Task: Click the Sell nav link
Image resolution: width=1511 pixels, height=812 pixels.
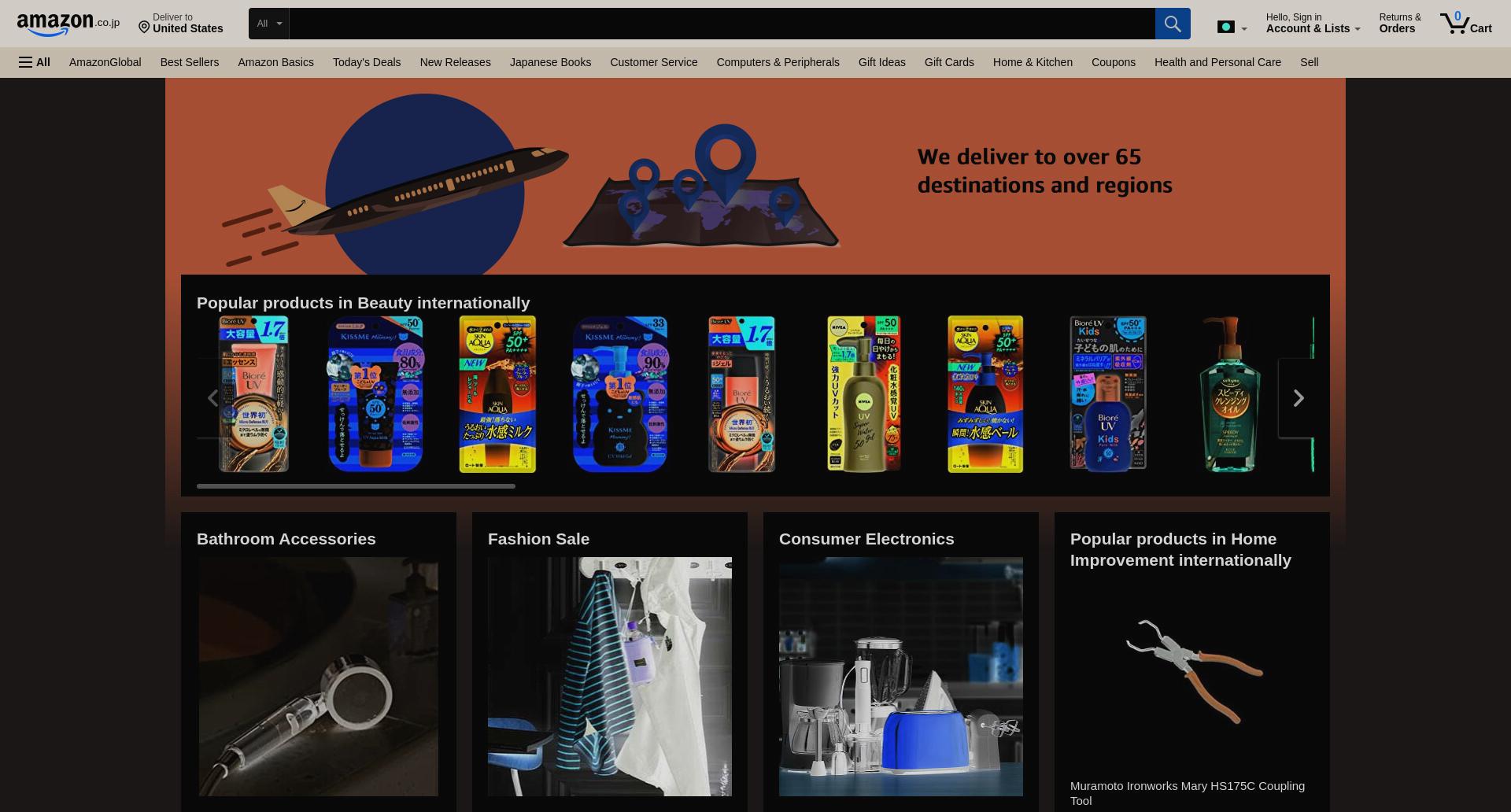Action: click(x=1309, y=62)
